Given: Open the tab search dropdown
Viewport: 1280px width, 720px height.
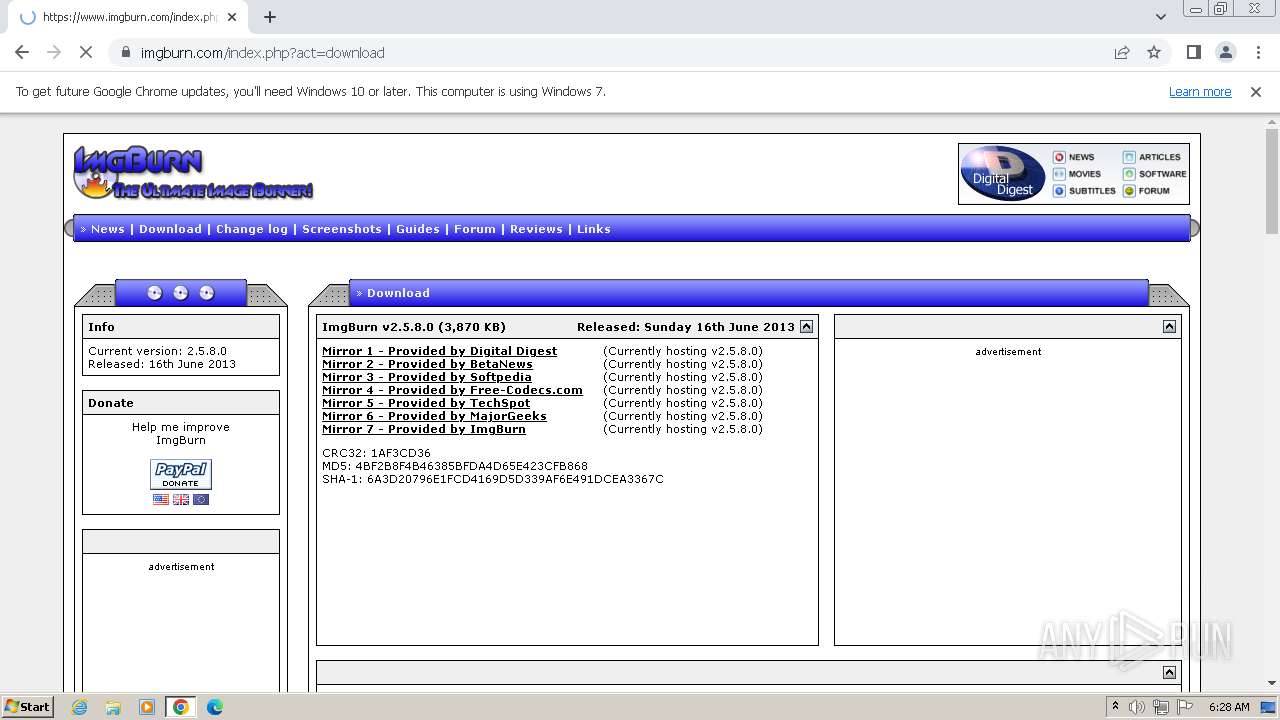Looking at the screenshot, I should coord(1160,17).
